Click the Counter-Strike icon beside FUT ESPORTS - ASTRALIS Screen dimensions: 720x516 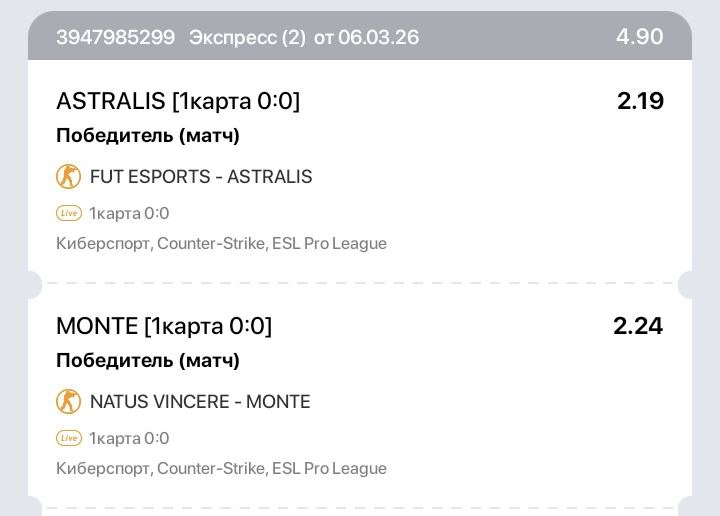click(x=68, y=177)
